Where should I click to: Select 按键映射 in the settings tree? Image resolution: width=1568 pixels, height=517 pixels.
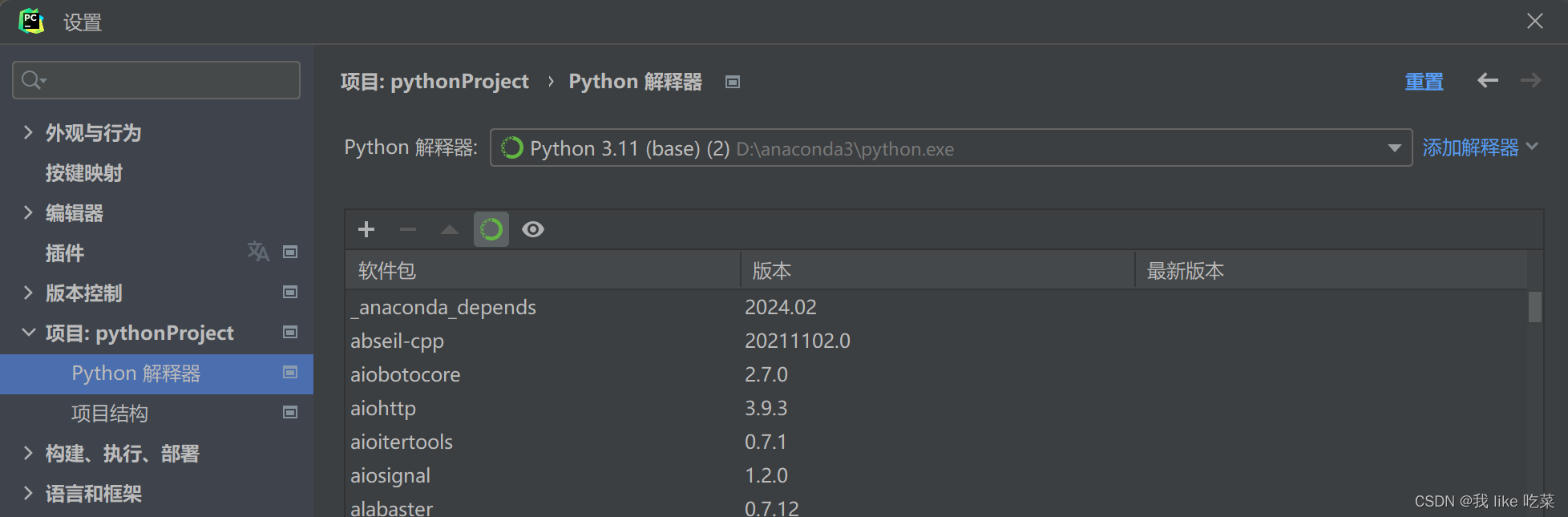coord(84,173)
